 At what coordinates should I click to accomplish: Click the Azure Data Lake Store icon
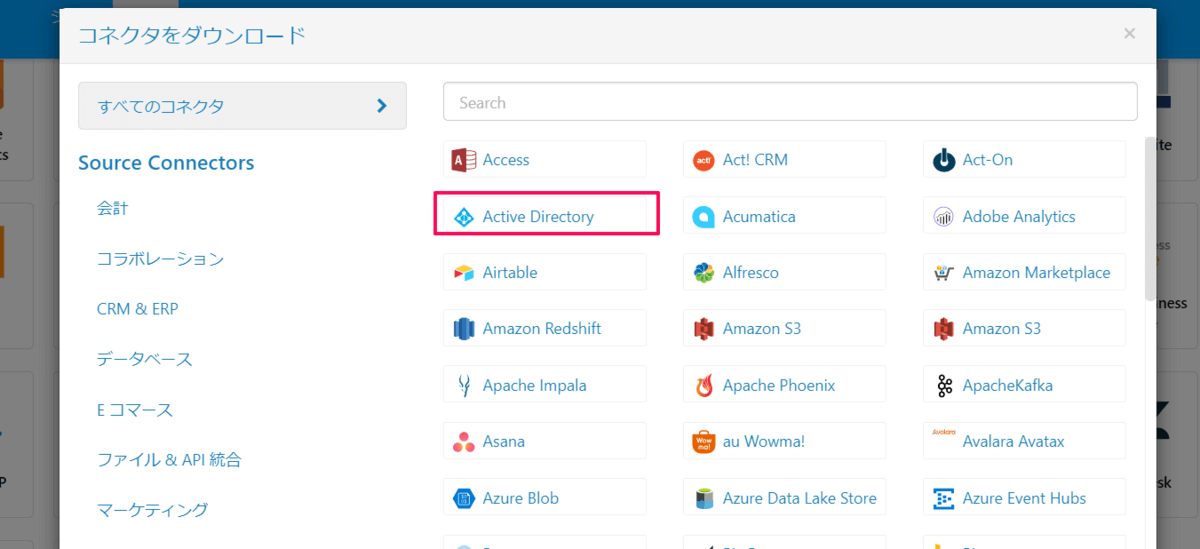(704, 498)
